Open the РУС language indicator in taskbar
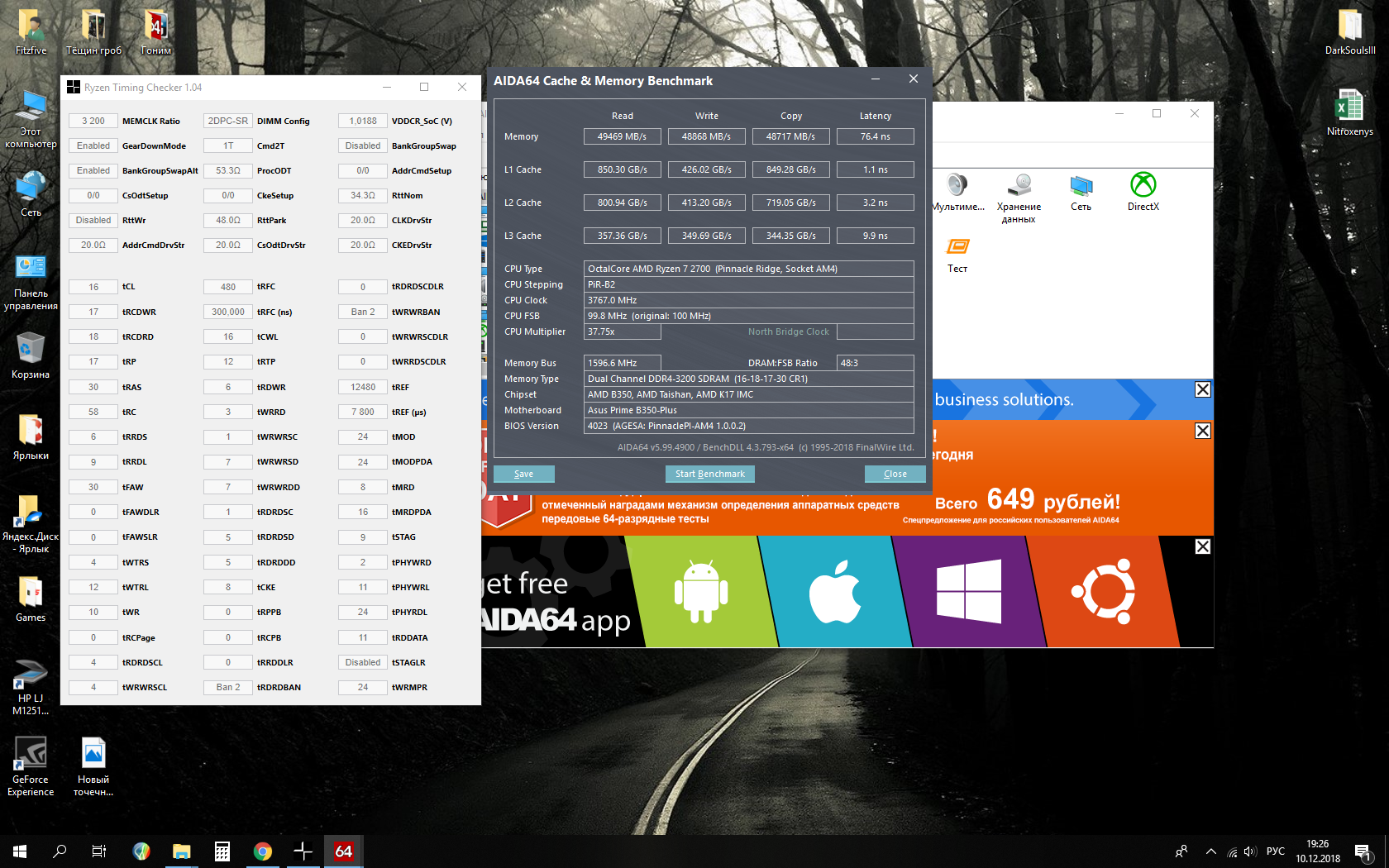This screenshot has height=868, width=1389. coord(1276,851)
